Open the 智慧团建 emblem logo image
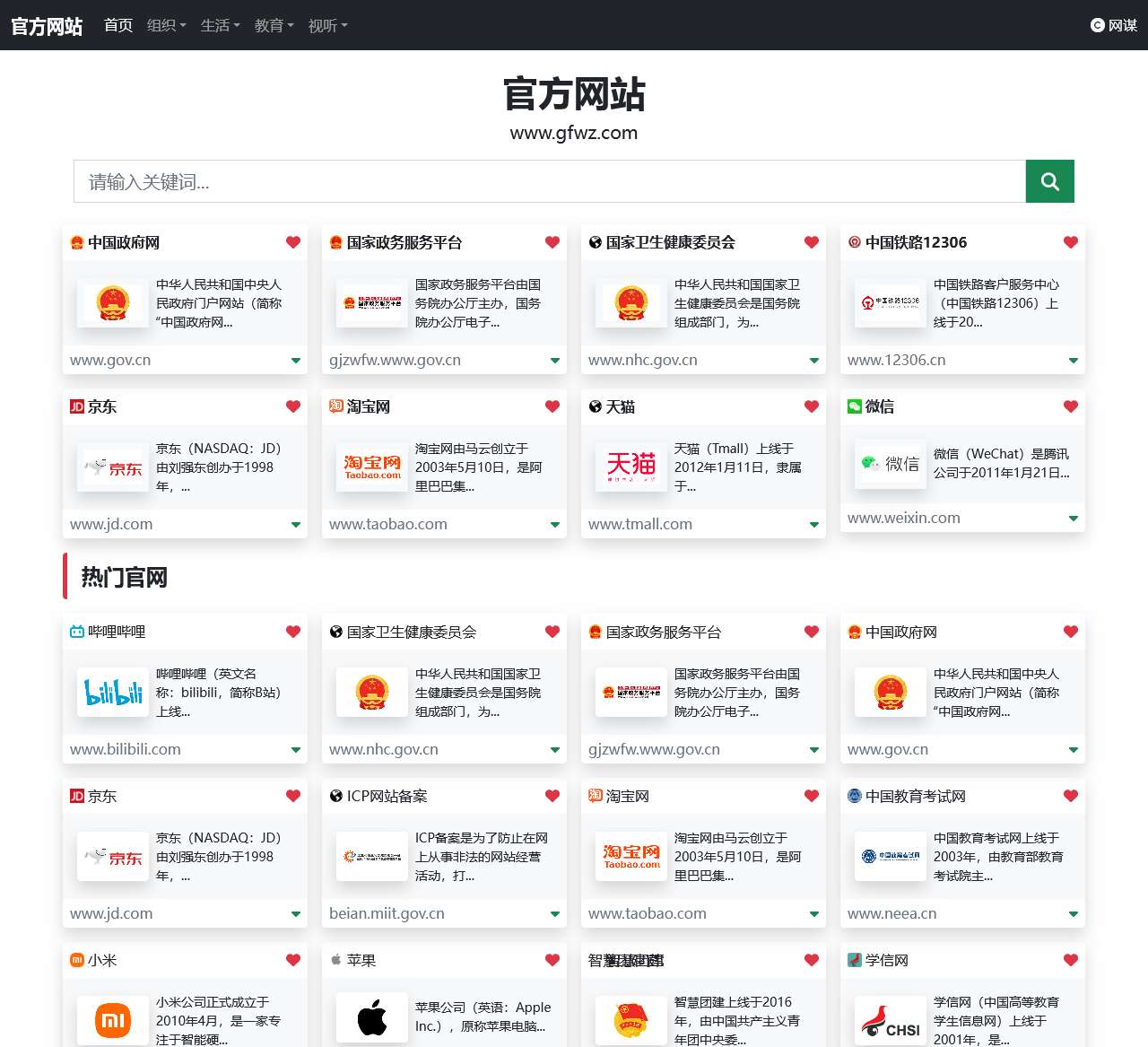The image size is (1148, 1047). coord(631,1020)
